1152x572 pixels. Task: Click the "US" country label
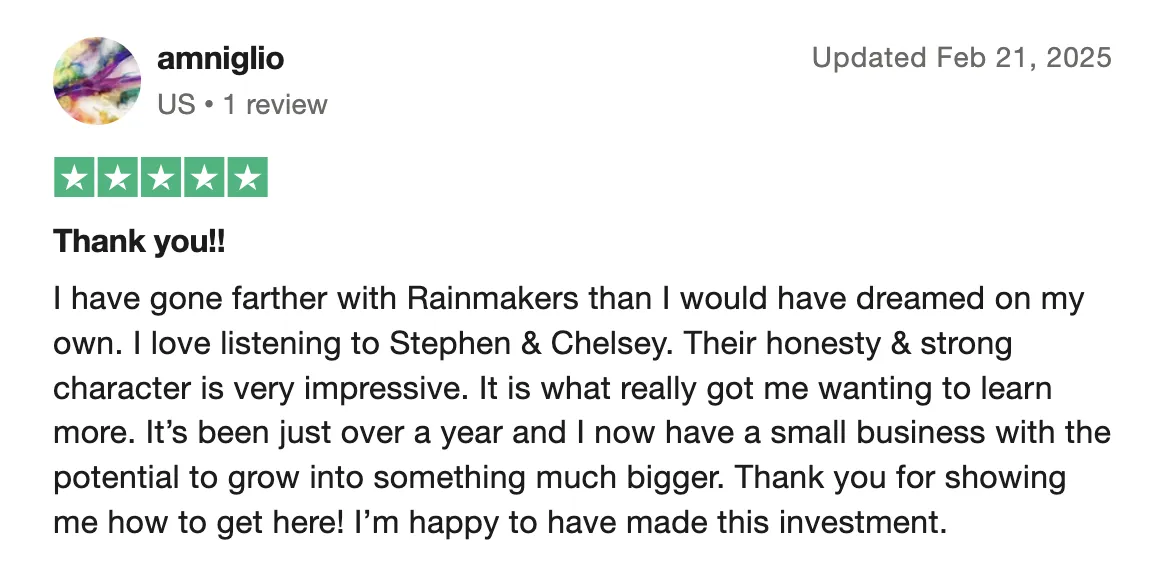point(176,104)
